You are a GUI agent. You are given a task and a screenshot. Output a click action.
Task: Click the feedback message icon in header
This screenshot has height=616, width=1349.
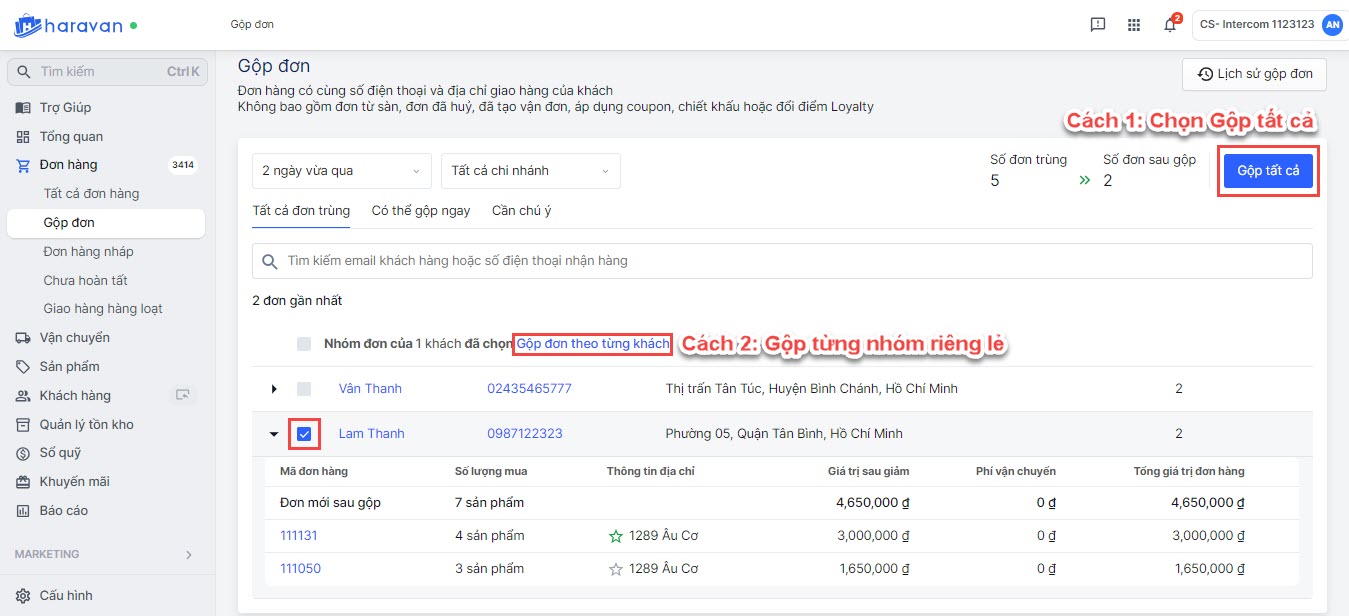coord(1098,25)
